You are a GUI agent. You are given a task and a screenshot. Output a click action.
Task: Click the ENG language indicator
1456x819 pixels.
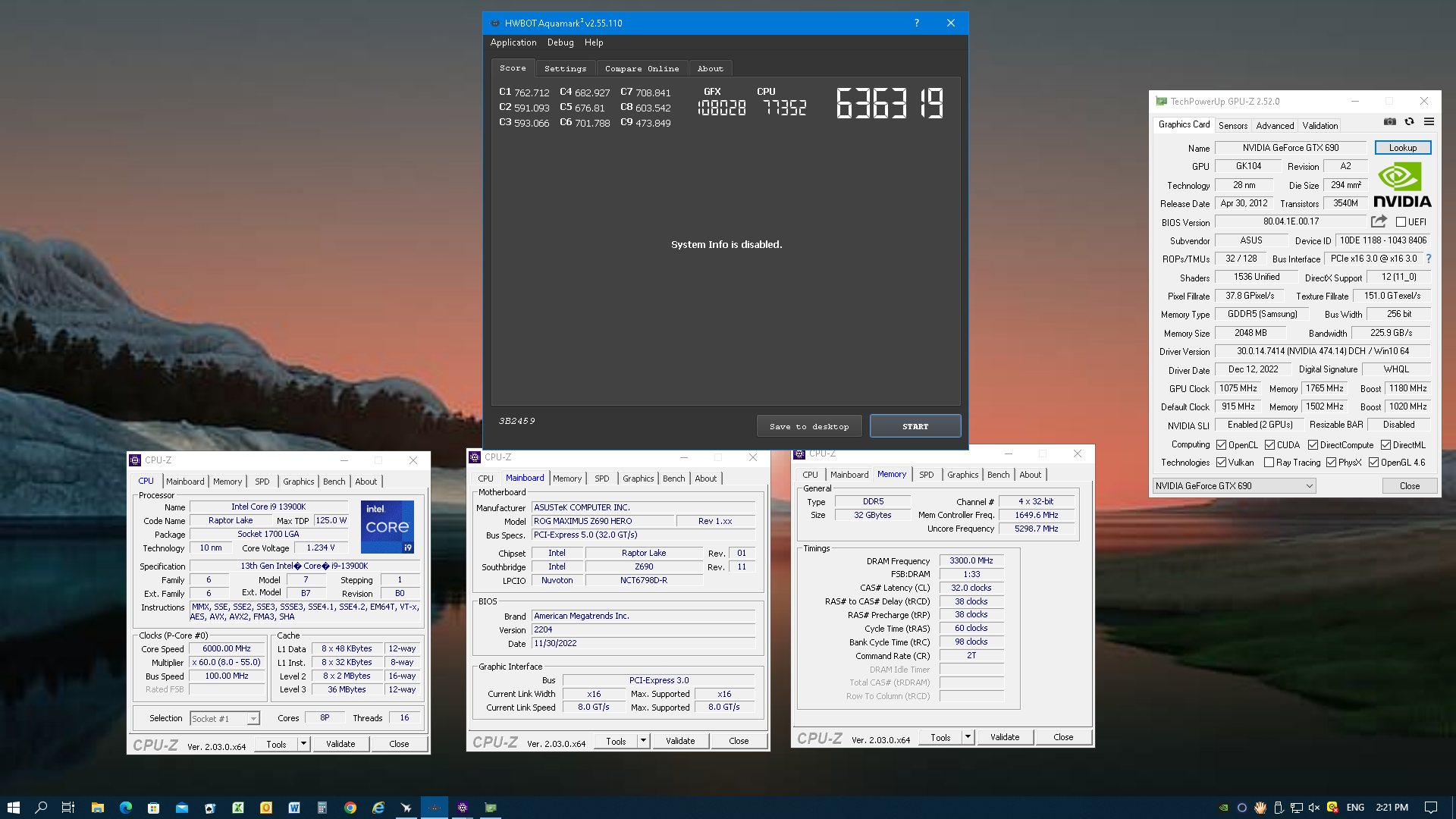click(x=1355, y=808)
